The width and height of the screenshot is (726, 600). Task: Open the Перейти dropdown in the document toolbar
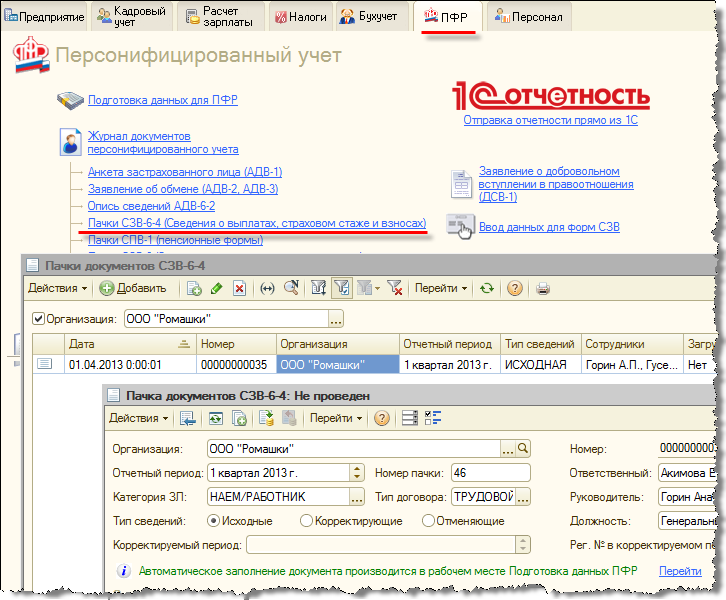336,419
